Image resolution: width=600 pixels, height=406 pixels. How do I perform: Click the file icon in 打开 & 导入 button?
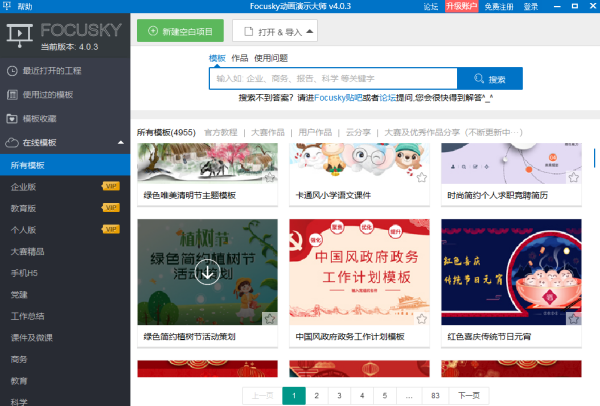point(249,31)
